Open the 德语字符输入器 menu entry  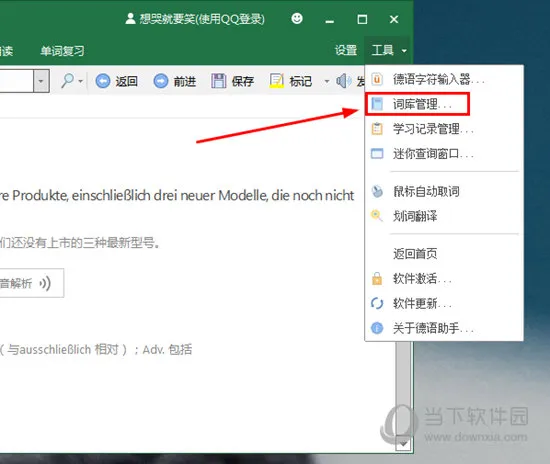point(444,80)
